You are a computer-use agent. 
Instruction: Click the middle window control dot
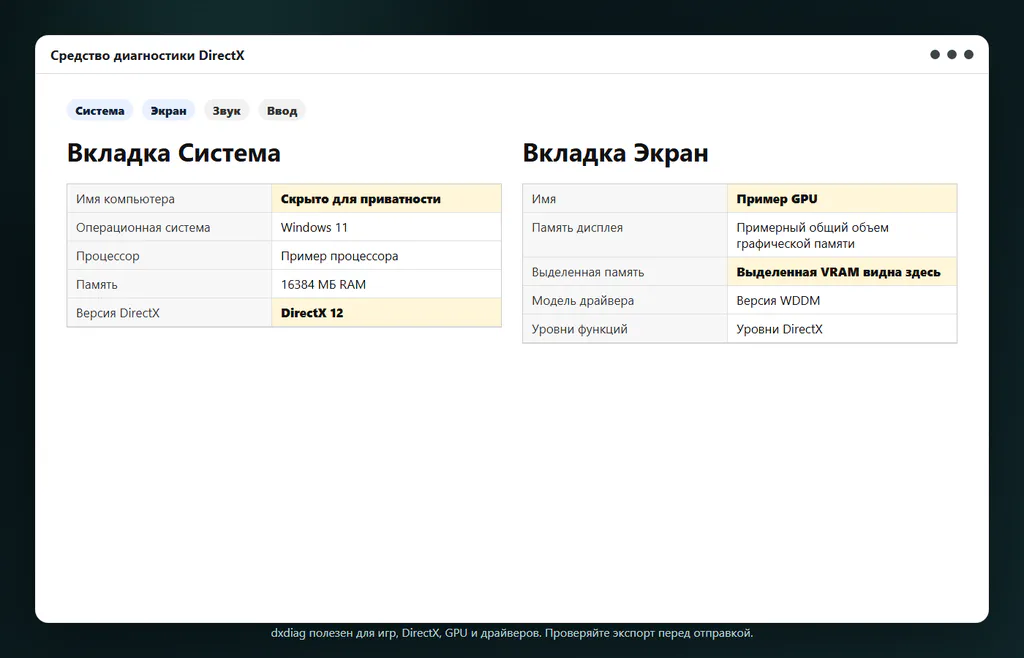(952, 54)
